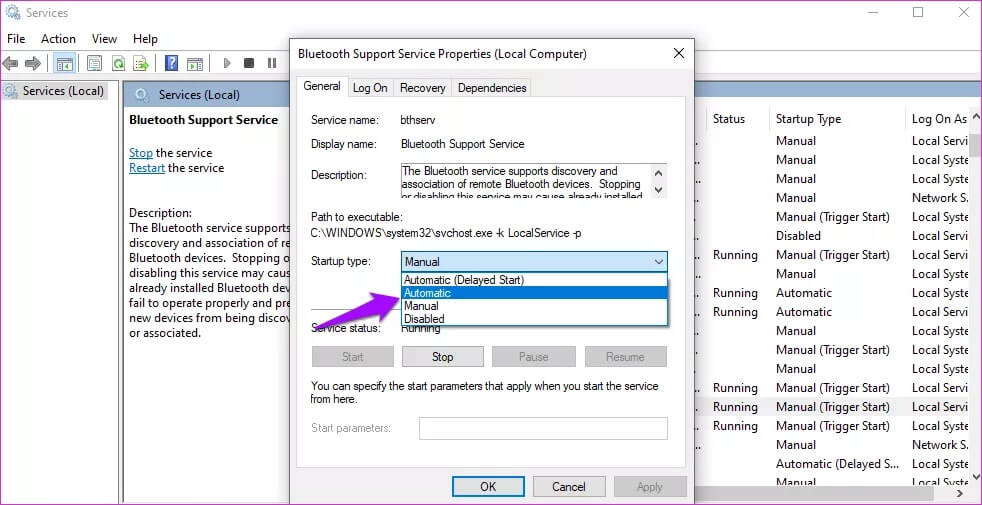Click the Start Service play icon
Viewport: 982px width, 505px height.
(x=227, y=63)
